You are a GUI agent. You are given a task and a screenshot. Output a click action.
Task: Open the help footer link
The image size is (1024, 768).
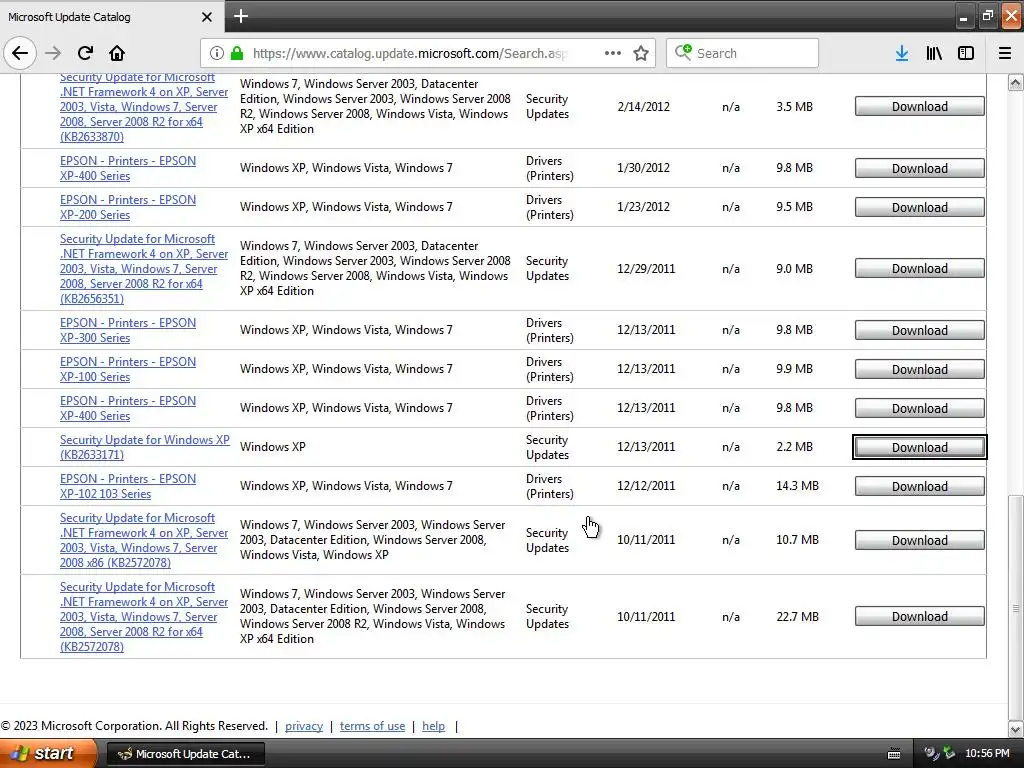(433, 726)
